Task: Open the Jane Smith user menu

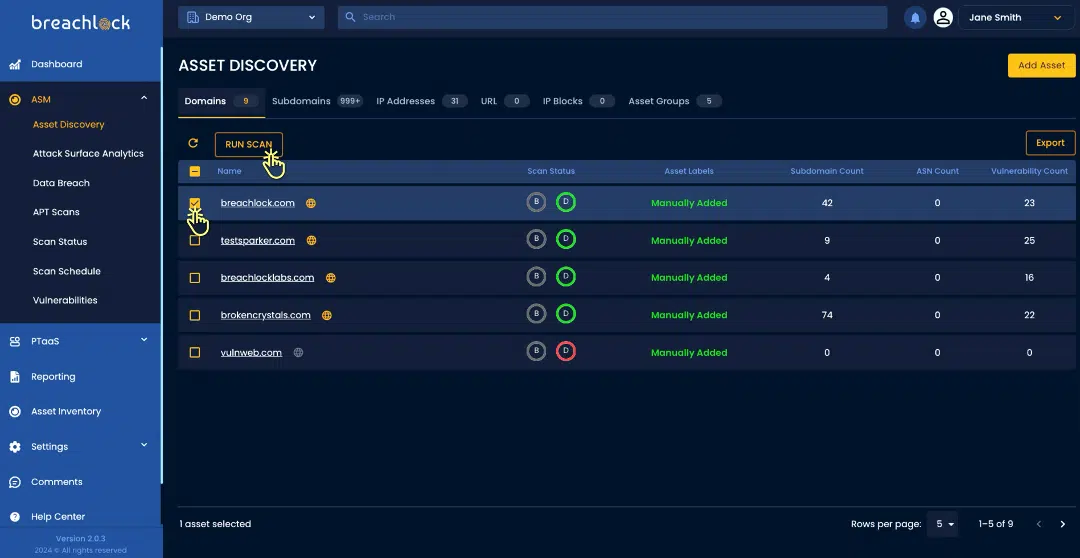Action: [x=1016, y=18]
